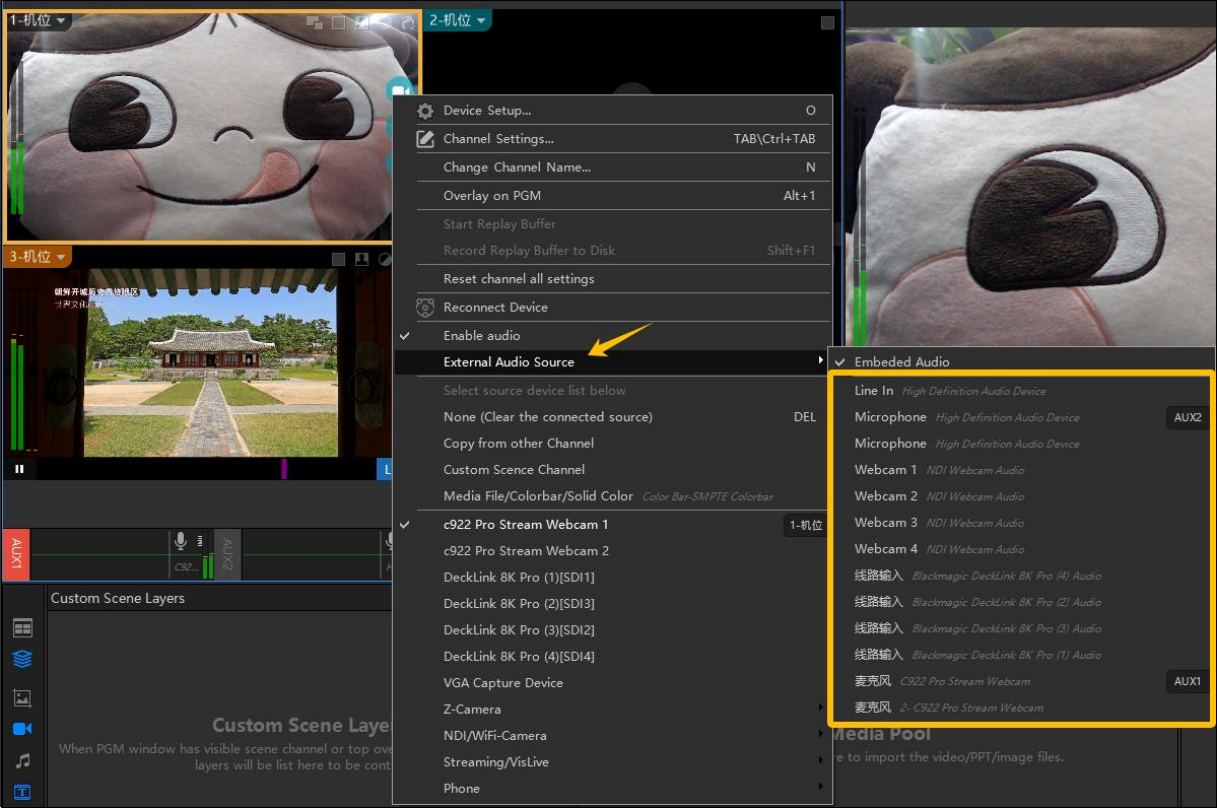This screenshot has width=1217, height=808.
Task: Select Embeded Audio checked option
Action: coord(901,362)
